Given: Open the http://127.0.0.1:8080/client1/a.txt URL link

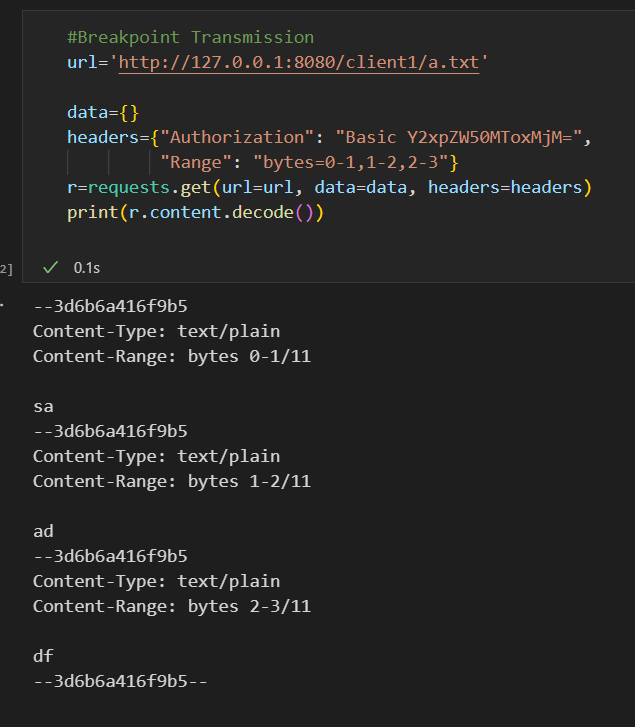Looking at the screenshot, I should [299, 62].
